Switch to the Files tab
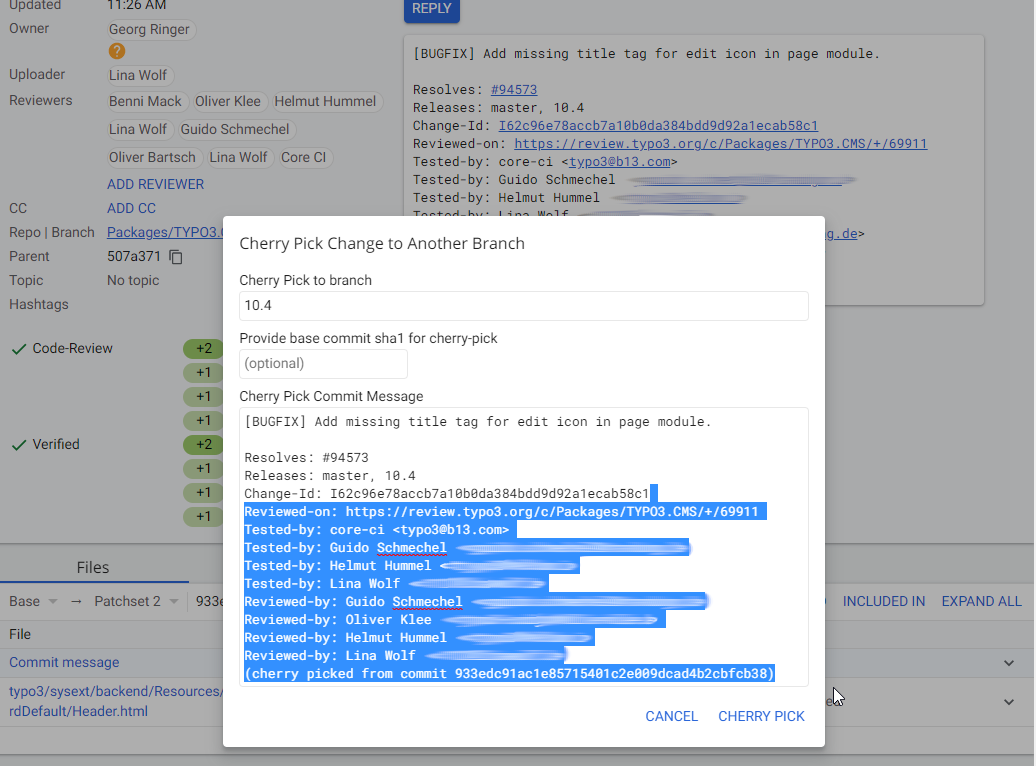Viewport: 1036px width, 766px height. (x=93, y=568)
